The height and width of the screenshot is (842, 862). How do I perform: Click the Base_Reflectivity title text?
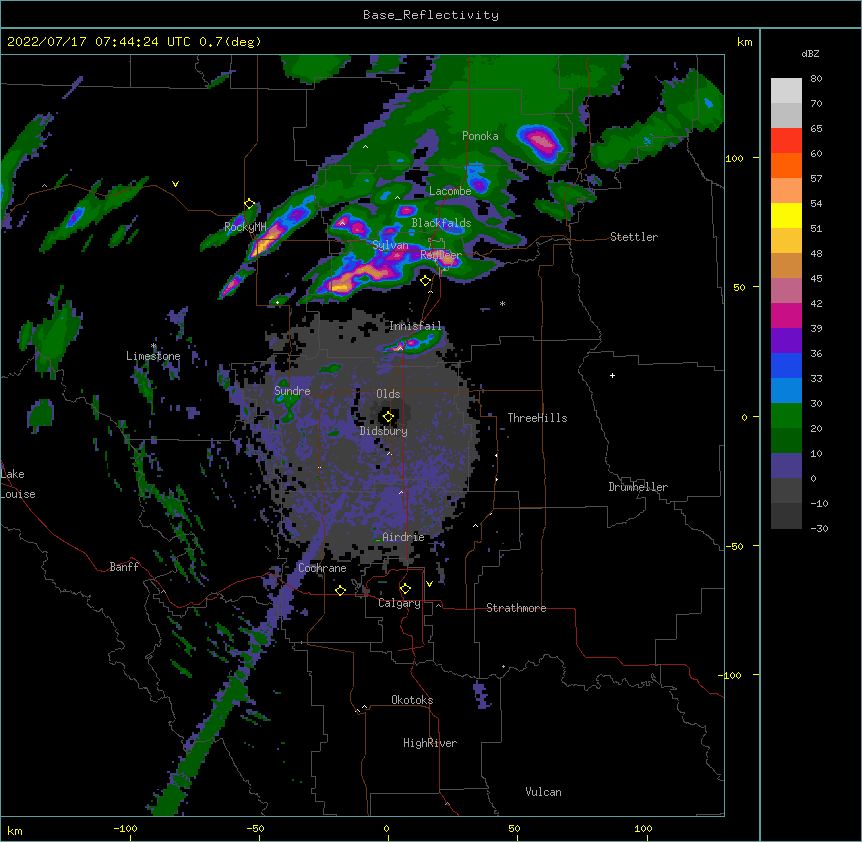tap(431, 15)
